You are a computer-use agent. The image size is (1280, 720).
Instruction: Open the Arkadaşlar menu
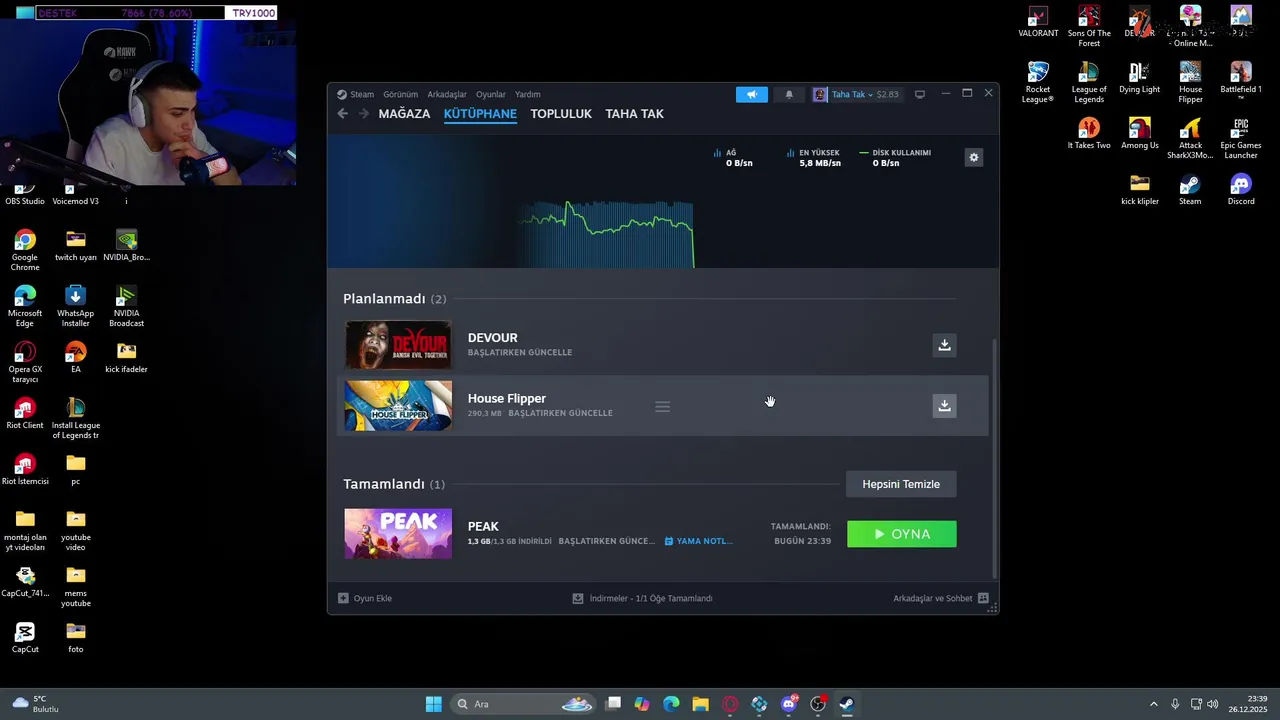[447, 94]
